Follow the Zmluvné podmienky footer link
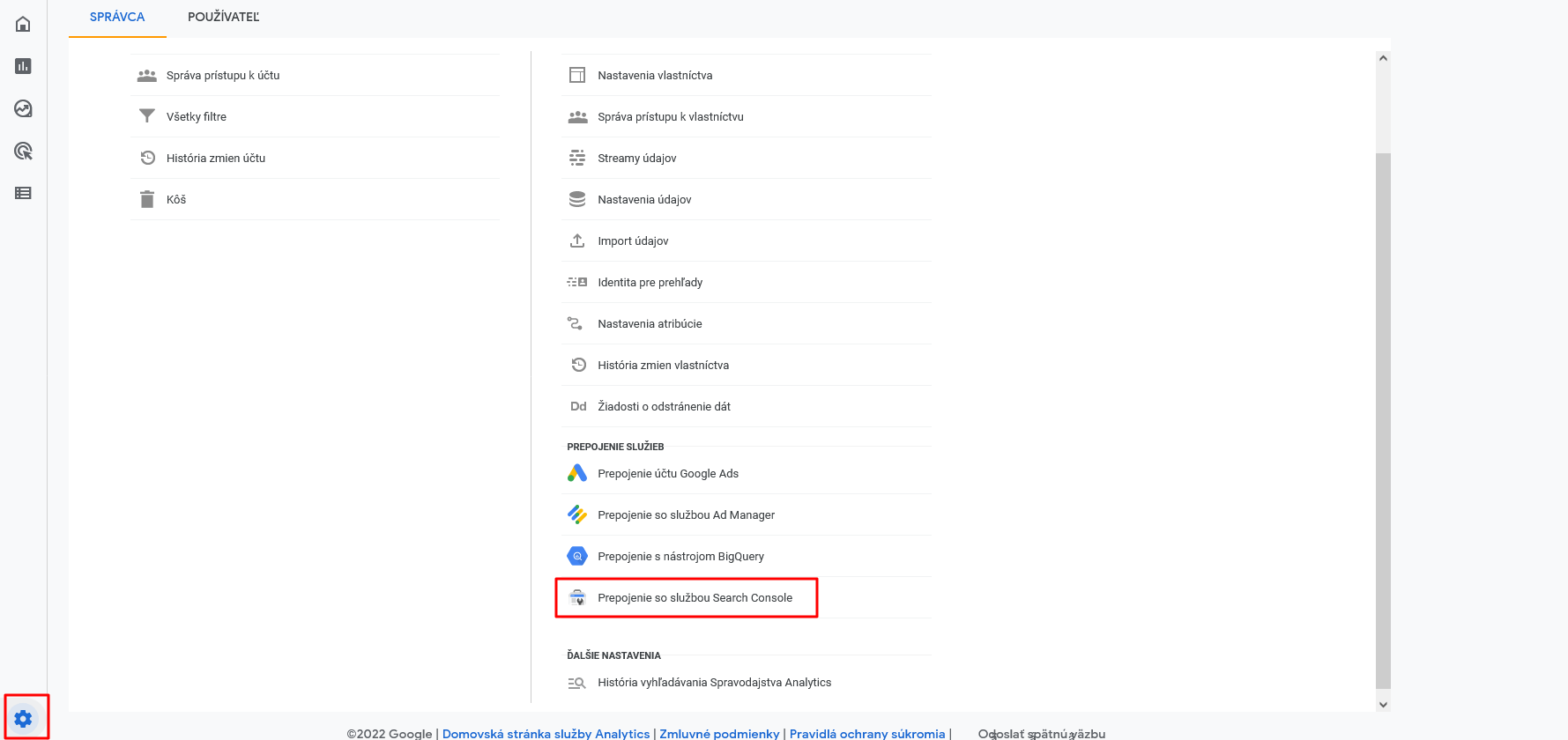This screenshot has height=740, width=1568. 719,733
